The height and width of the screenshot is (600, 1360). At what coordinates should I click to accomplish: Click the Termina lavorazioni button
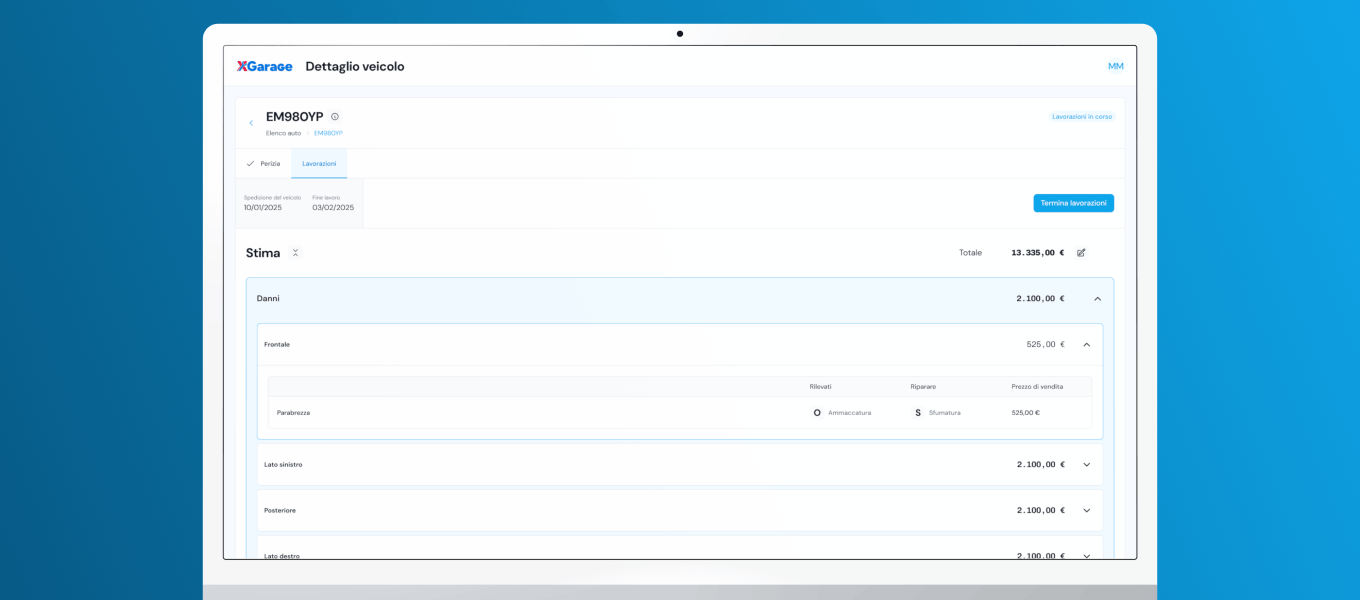point(1073,203)
